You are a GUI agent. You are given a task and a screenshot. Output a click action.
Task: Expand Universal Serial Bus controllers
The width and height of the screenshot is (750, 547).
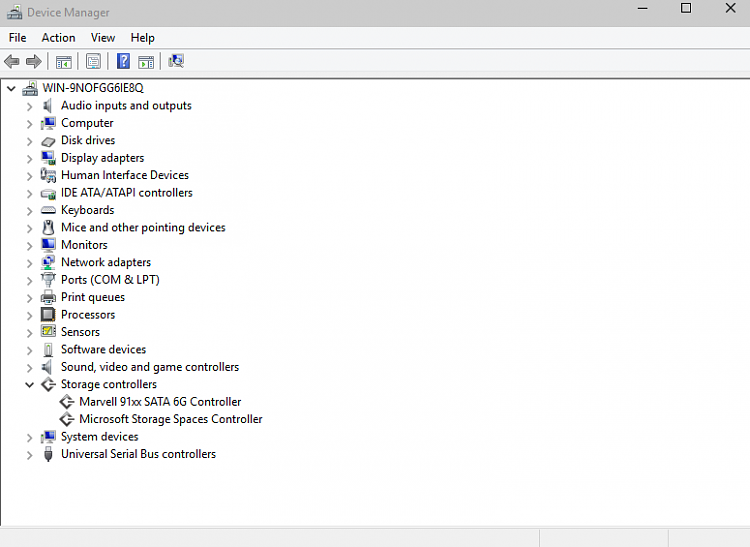[29, 455]
